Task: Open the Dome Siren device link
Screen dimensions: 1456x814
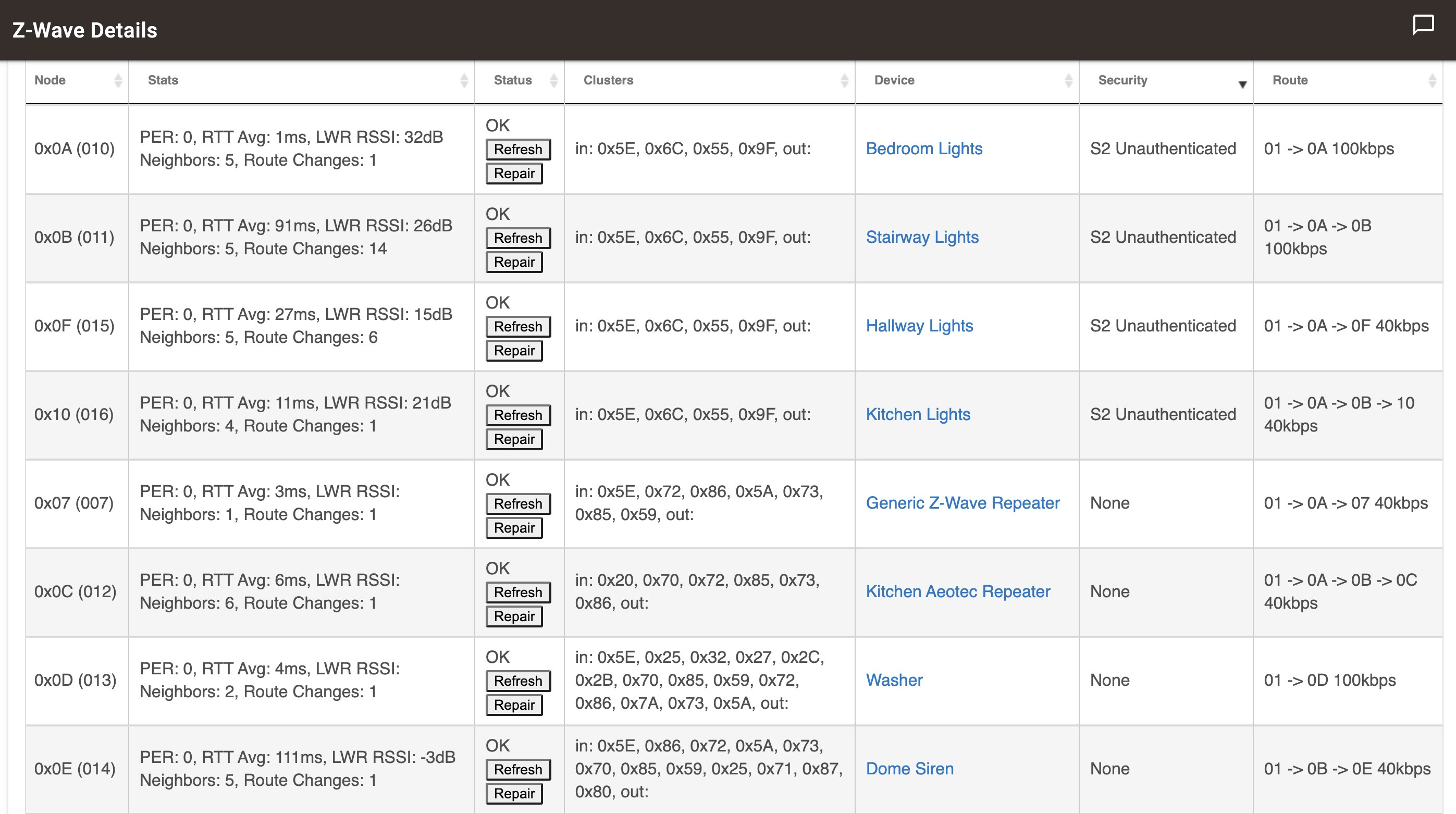Action: [x=909, y=769]
